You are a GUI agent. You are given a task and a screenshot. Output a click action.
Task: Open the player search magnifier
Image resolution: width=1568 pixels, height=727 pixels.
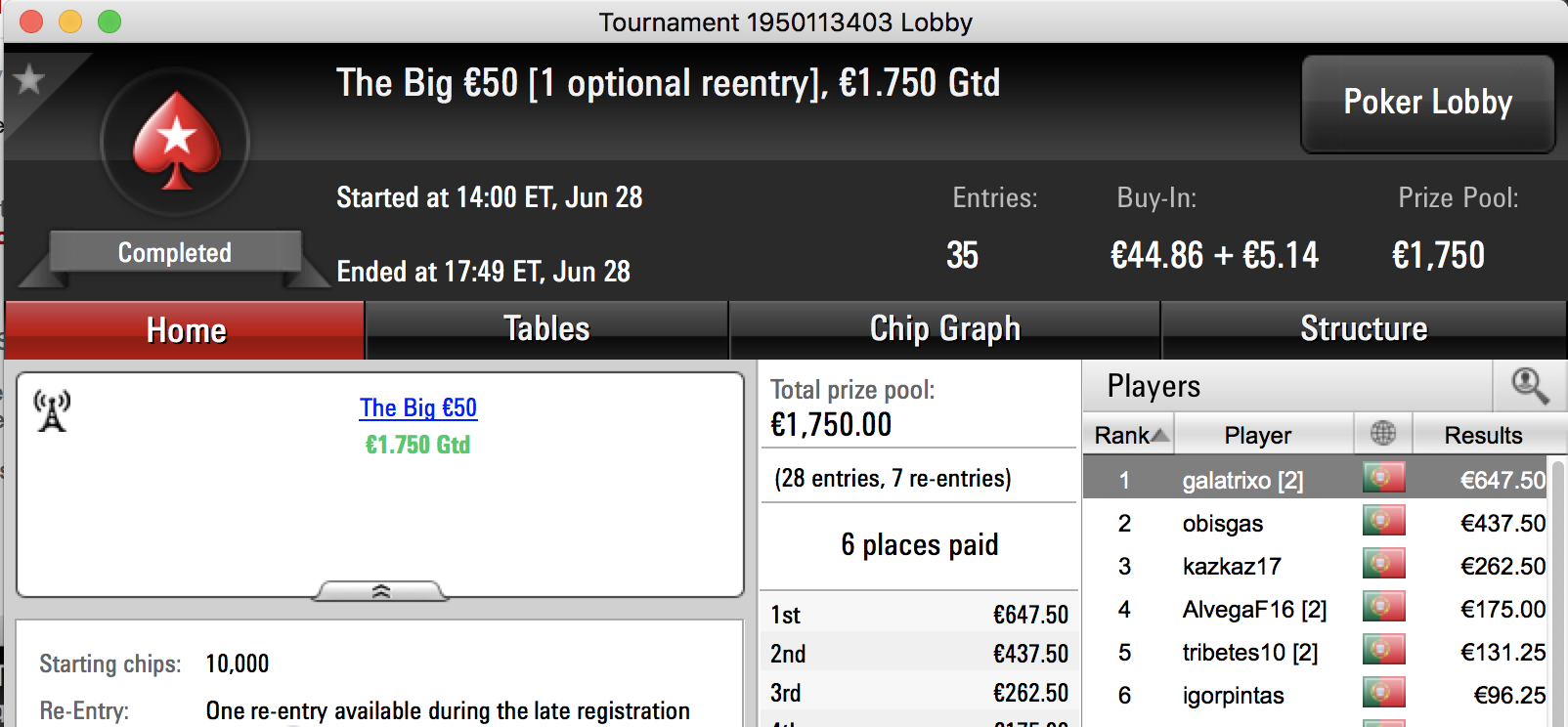coord(1530,386)
